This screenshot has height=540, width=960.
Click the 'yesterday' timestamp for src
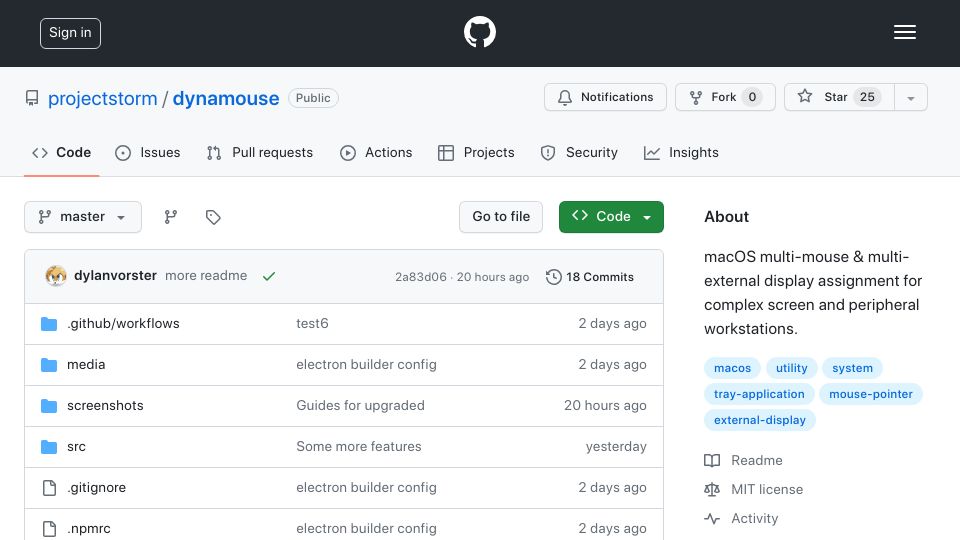[x=616, y=446]
